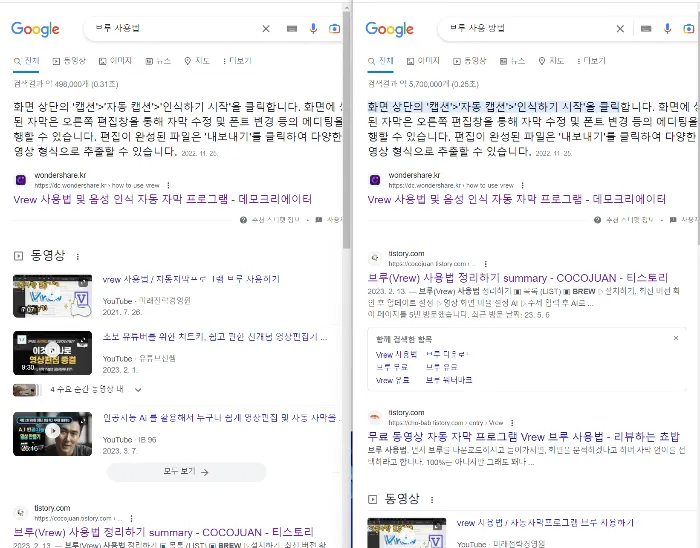Select 뉴스 tab in left window
The width and height of the screenshot is (700, 548).
(158, 61)
